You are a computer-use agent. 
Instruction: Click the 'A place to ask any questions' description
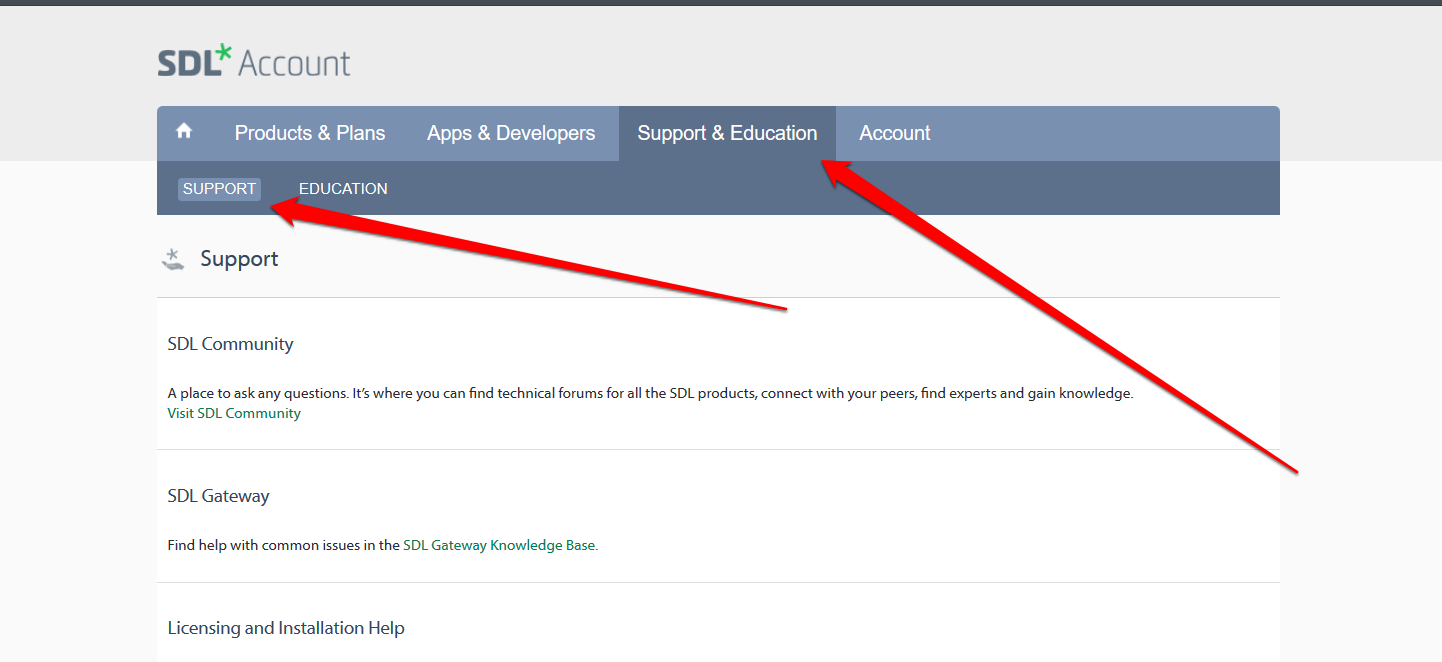coord(650,393)
